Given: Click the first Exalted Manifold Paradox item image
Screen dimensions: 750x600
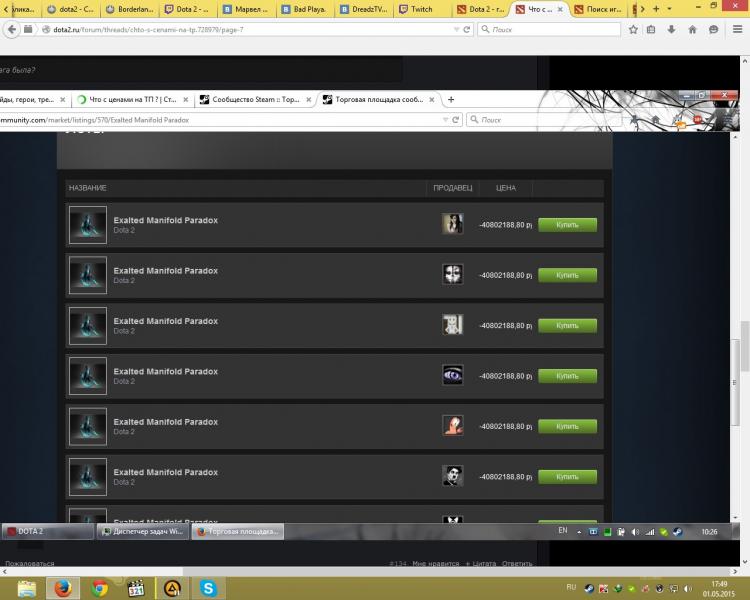Looking at the screenshot, I should pyautogui.click(x=88, y=225).
